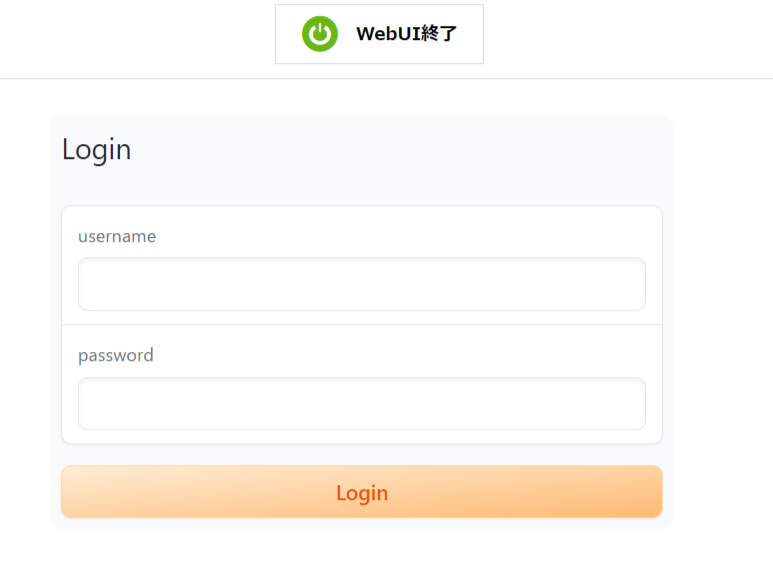
Task: Focus the username input field
Action: point(362,284)
